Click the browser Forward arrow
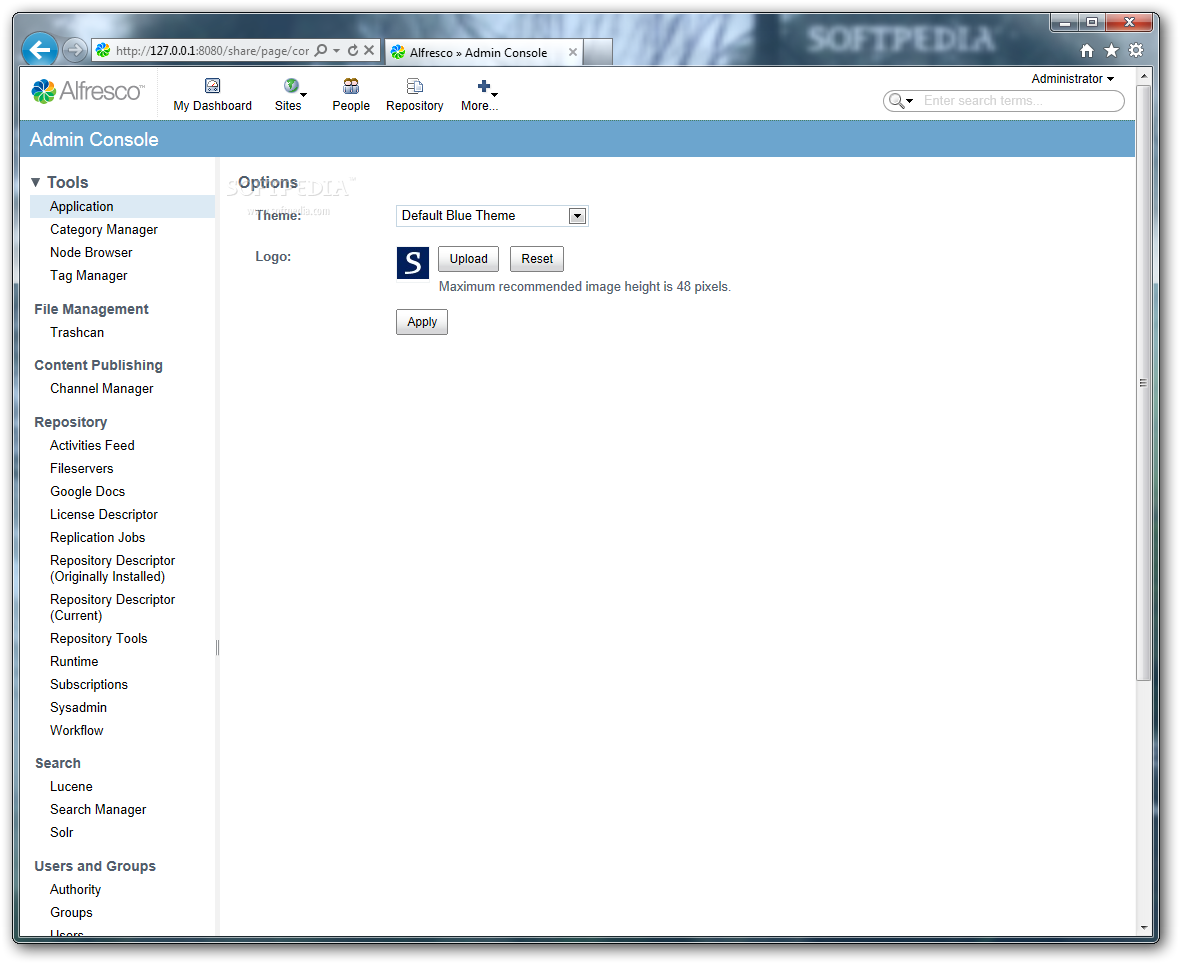 pos(74,50)
